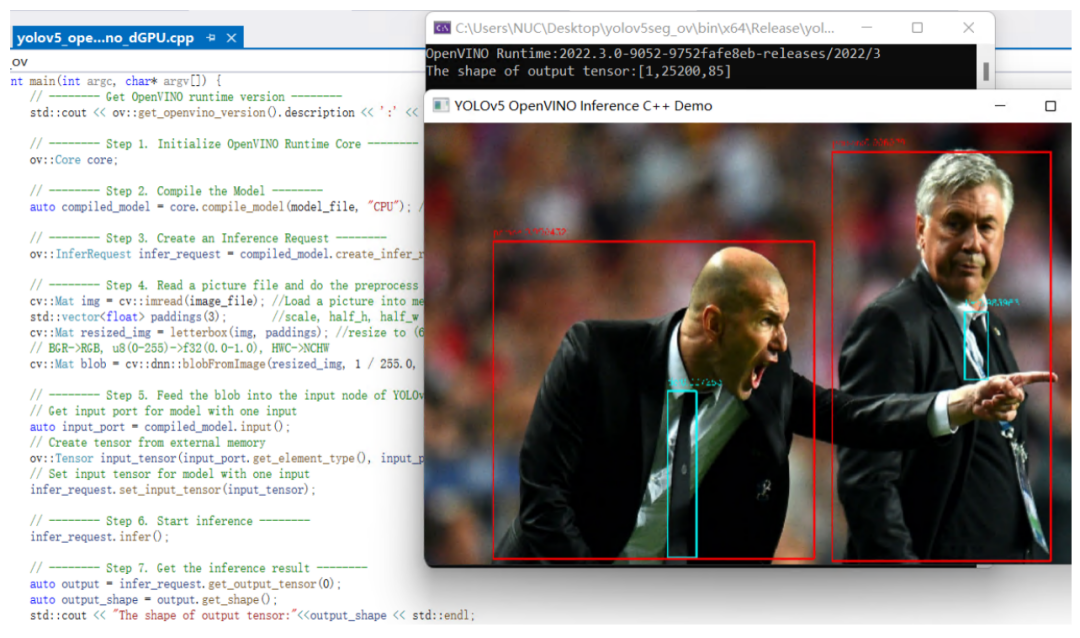Click the console window vertical scrollbar
The image size is (1080, 638).
[x=986, y=70]
